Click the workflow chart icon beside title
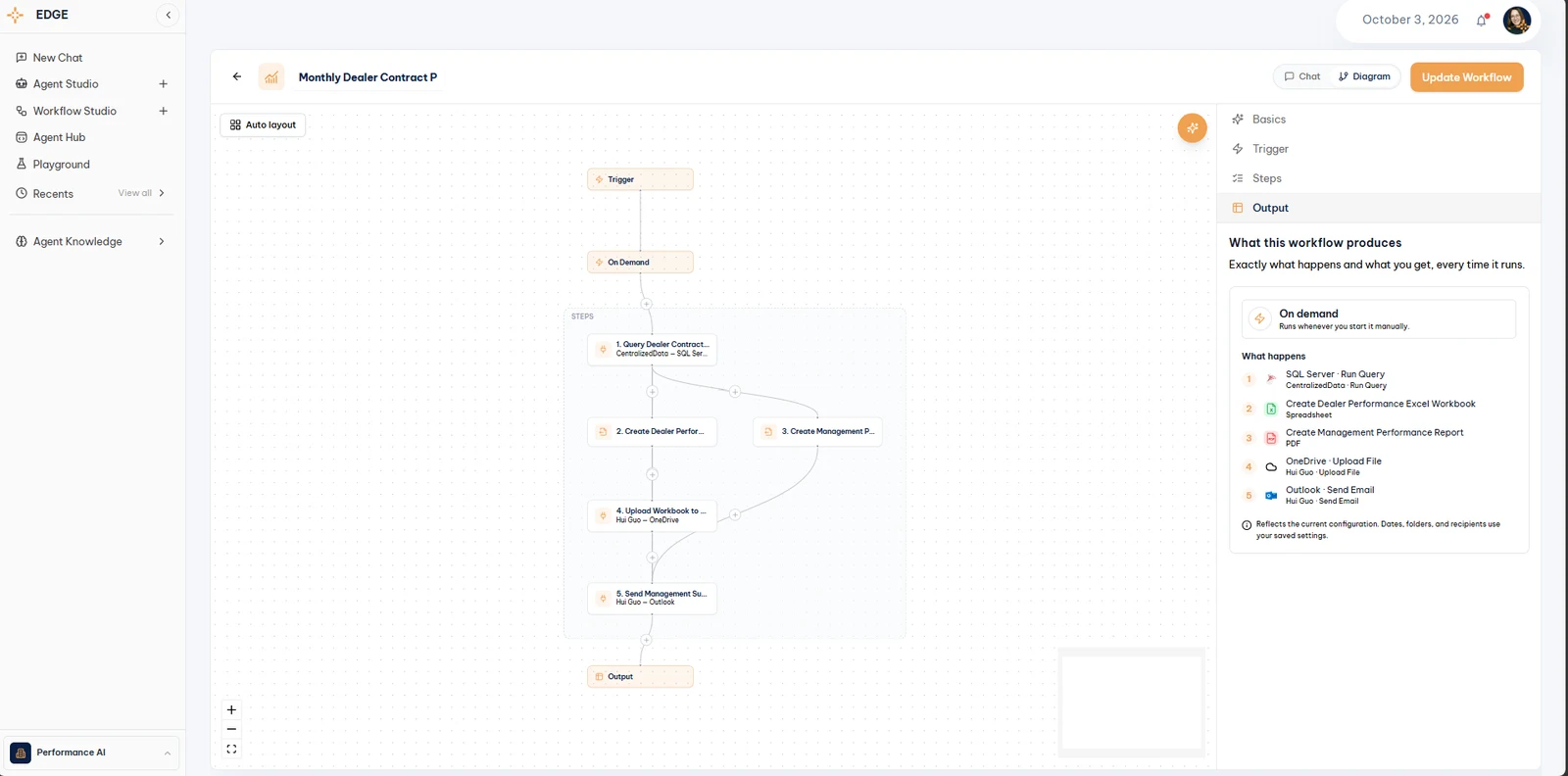Viewport: 1568px width, 776px height. click(x=271, y=77)
